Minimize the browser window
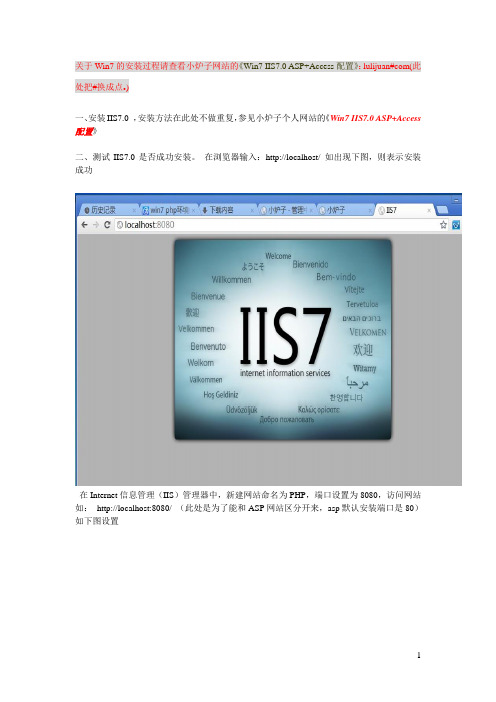This screenshot has width=496, height=702. (x=456, y=201)
